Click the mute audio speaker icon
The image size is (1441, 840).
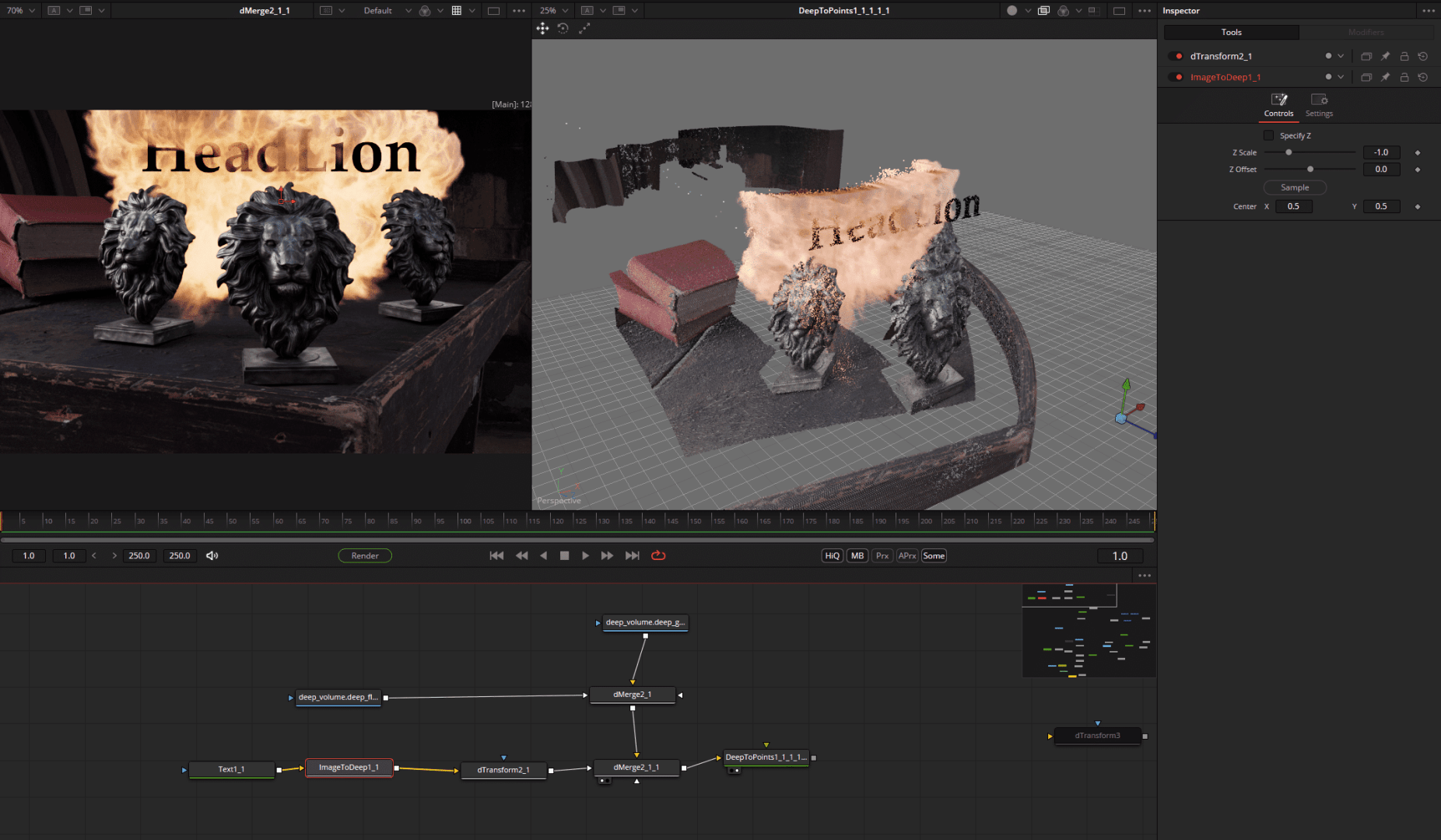pyautogui.click(x=212, y=555)
